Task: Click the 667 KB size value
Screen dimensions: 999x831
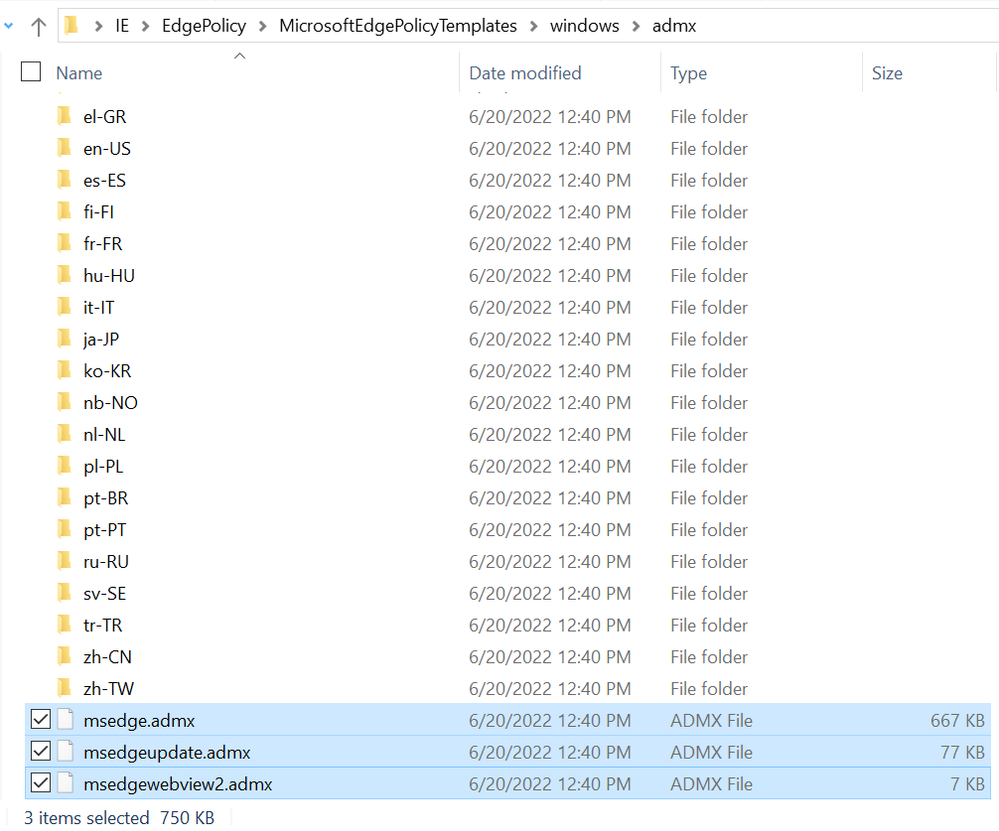Action: [x=957, y=721]
